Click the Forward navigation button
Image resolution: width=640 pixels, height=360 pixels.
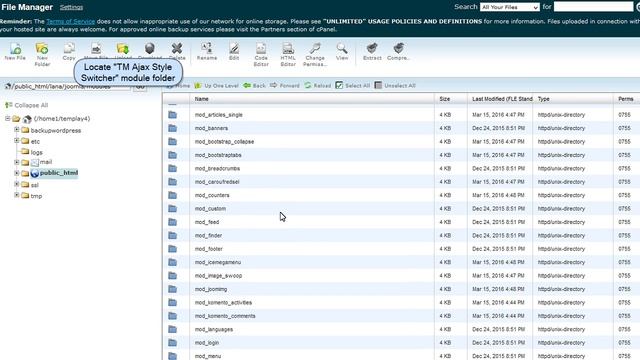coord(285,86)
